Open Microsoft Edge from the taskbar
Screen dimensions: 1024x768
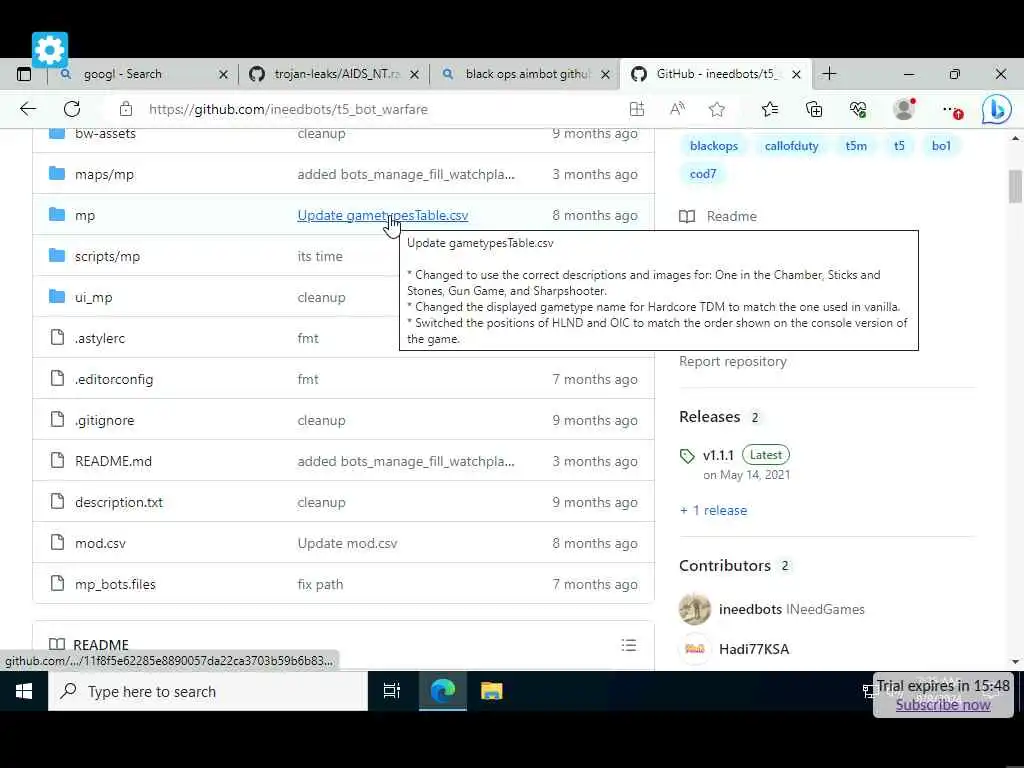pos(443,691)
